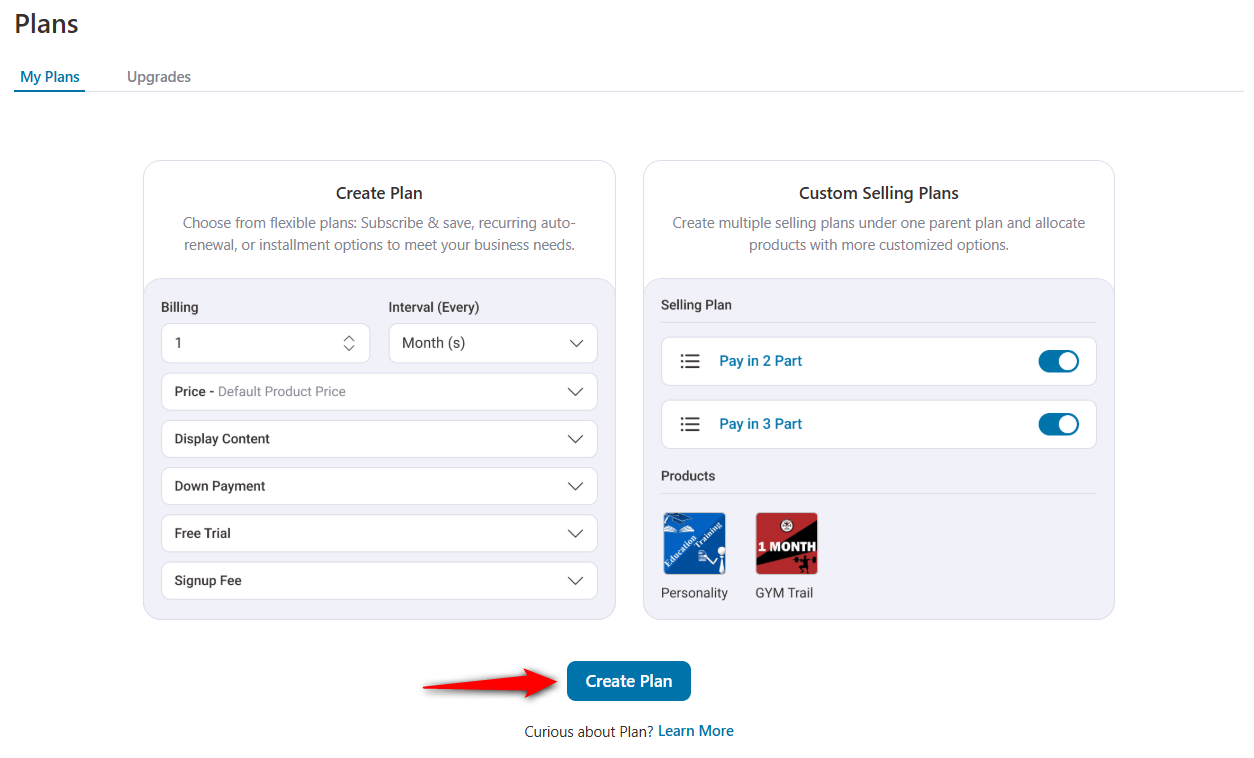
Task: Click the dropdown arrow on Display Content
Action: click(x=575, y=438)
